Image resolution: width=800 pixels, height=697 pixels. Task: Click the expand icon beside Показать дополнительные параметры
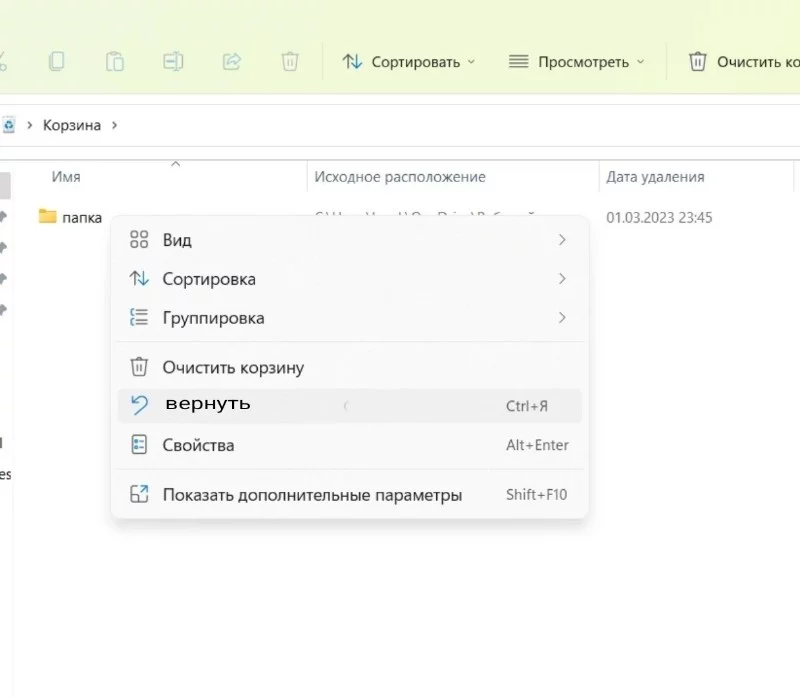click(x=139, y=494)
